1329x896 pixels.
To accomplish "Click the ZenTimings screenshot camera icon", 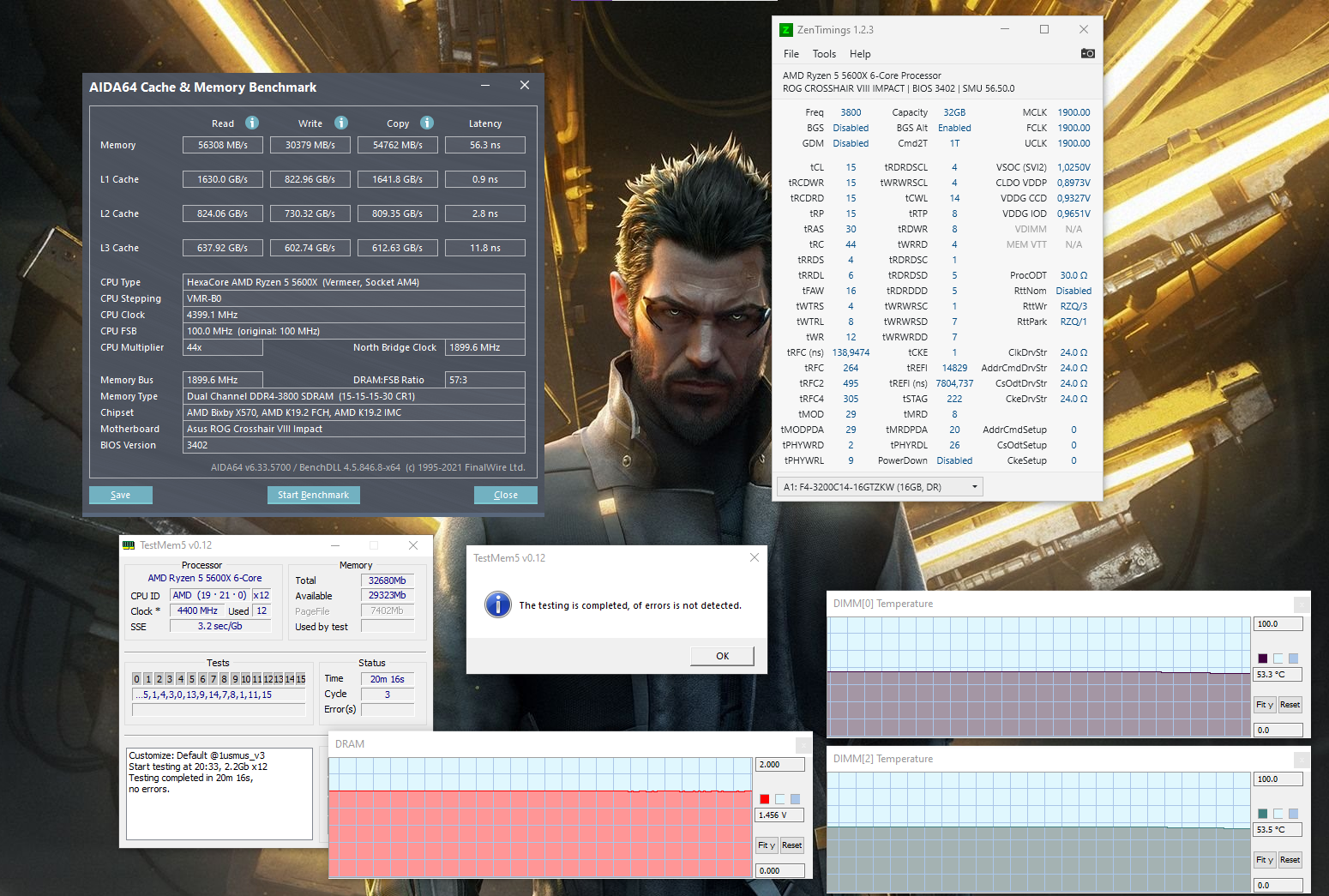I will point(1087,53).
